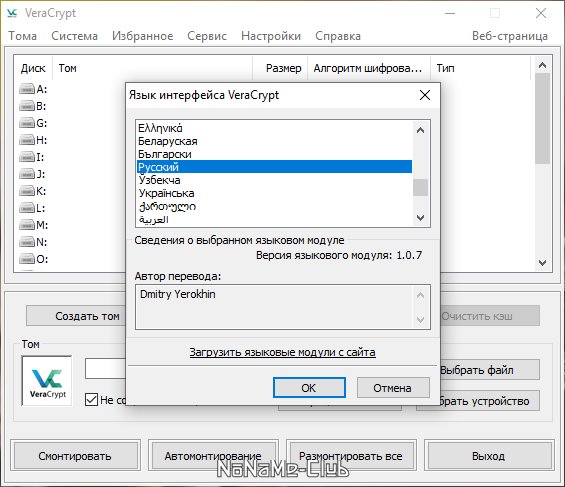Viewport: 565px width, 487px height.
Task: Close the language dialog with X
Action: (x=425, y=95)
